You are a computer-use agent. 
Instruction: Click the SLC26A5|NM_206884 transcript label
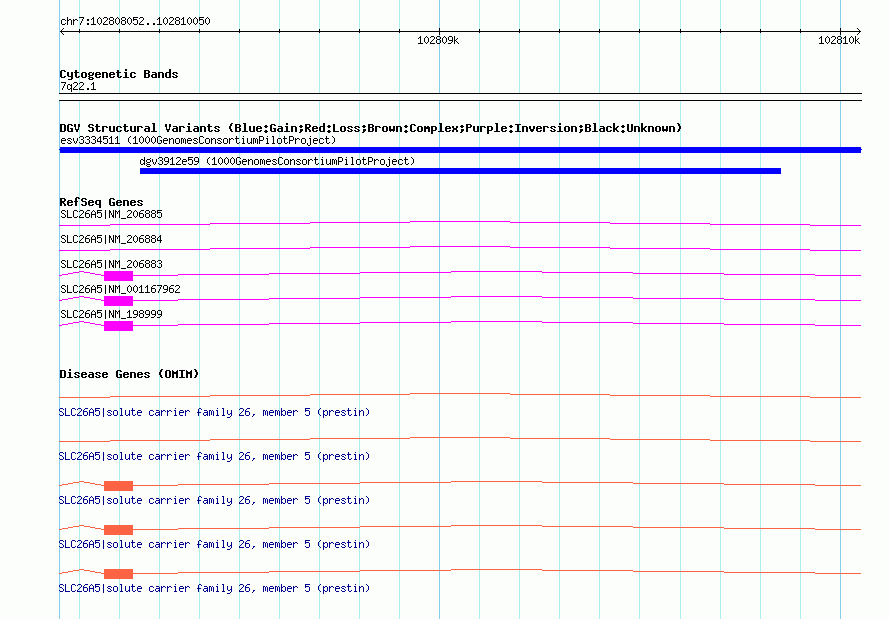(111, 239)
